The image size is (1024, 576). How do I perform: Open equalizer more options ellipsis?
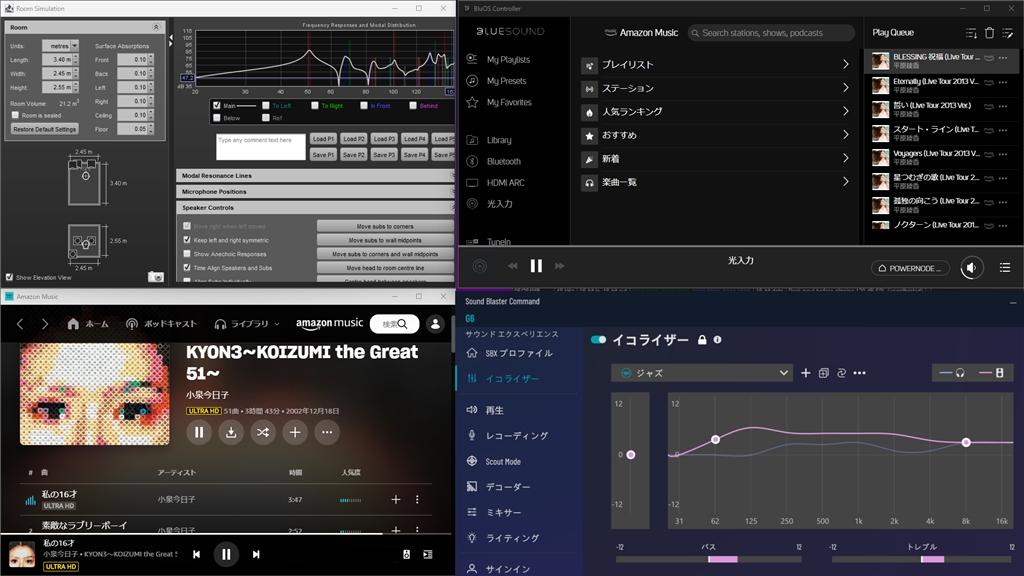click(859, 373)
